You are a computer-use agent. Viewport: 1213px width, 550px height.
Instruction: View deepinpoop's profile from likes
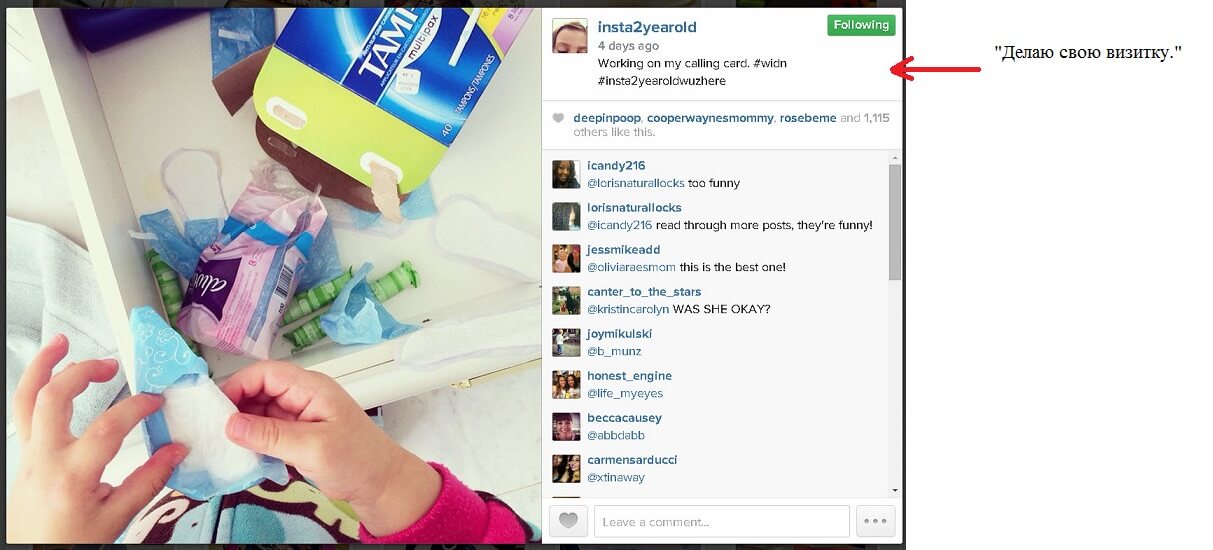(x=607, y=118)
